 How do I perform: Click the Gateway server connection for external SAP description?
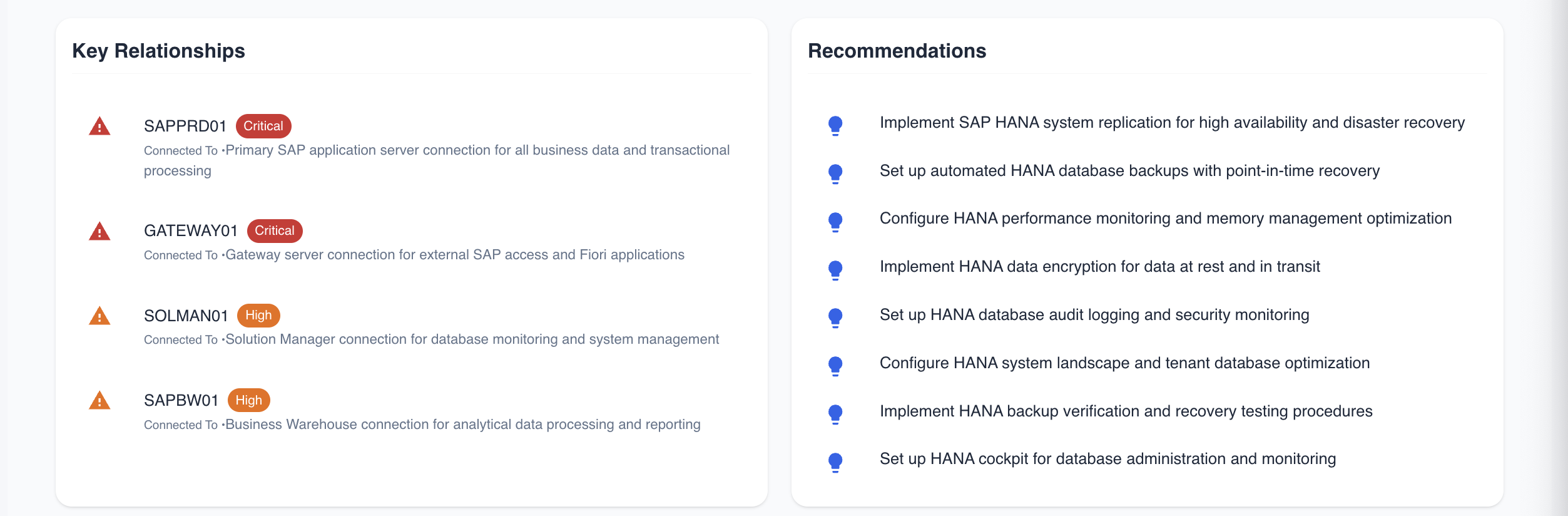[x=455, y=255]
